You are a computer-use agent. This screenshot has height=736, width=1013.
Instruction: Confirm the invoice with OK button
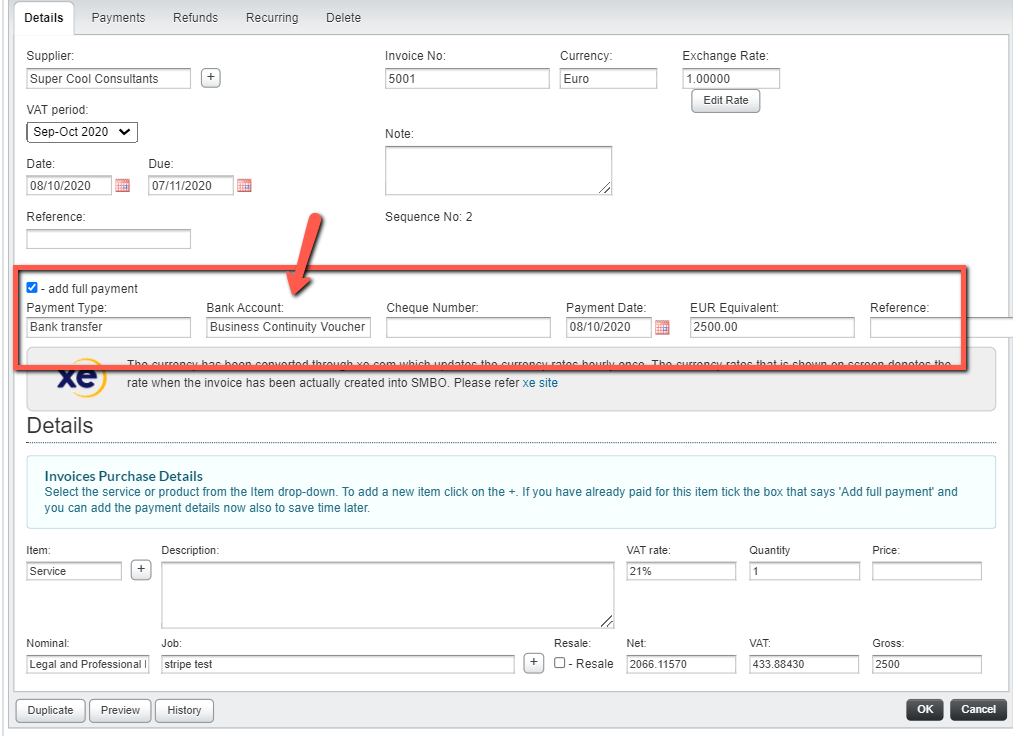pos(924,709)
